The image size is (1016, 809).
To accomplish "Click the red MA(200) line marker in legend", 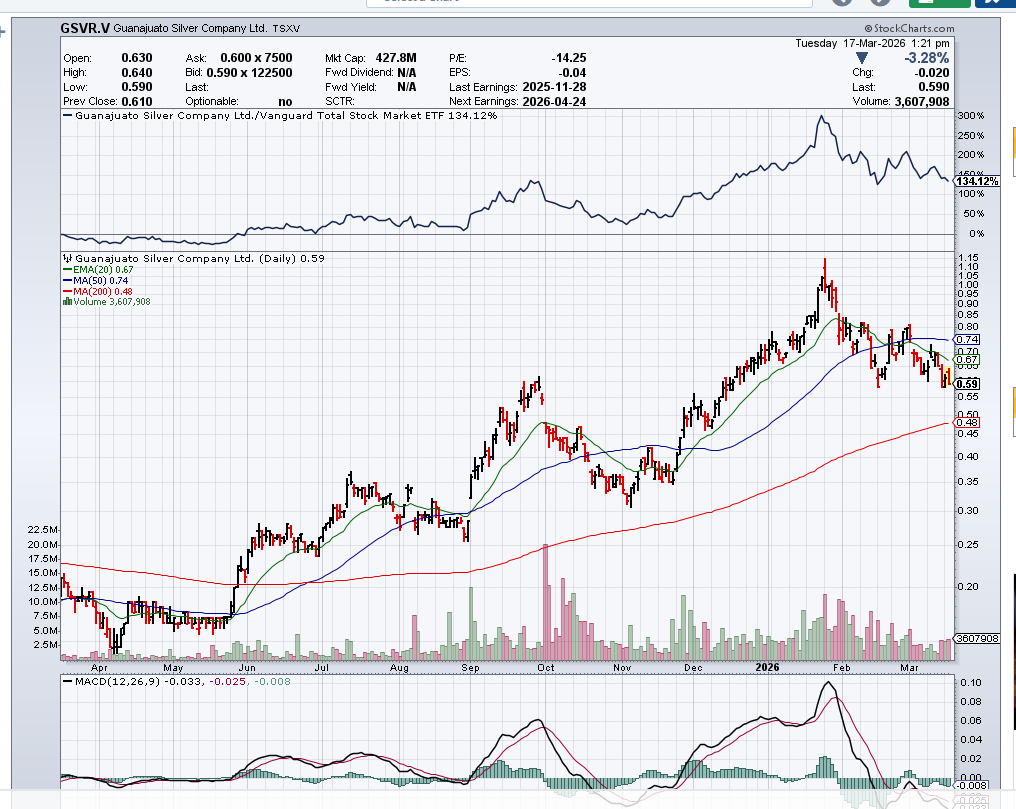I will 67,291.
